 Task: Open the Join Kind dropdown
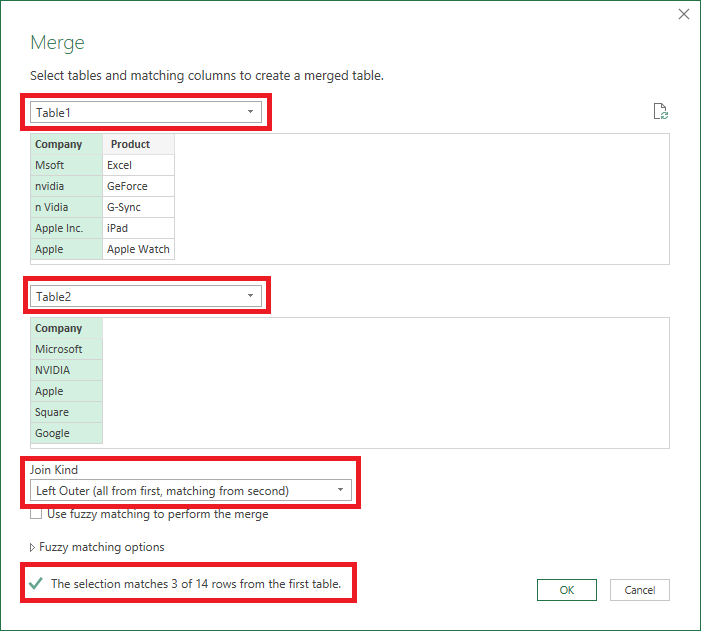[x=191, y=491]
